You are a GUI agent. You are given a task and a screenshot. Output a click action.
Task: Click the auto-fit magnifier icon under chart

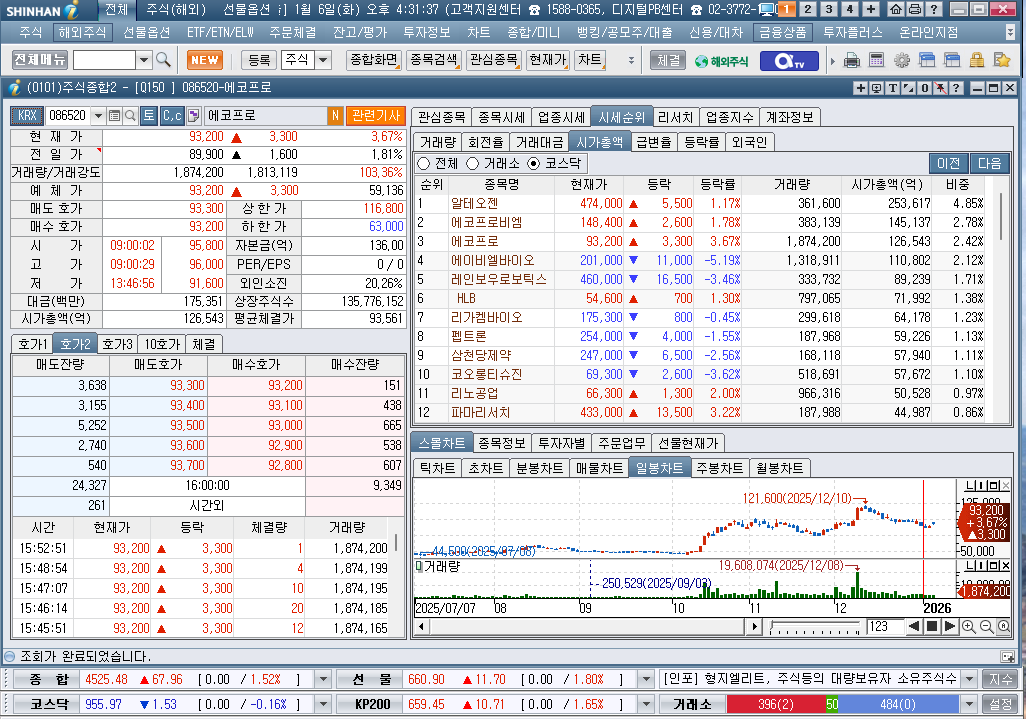(1003, 627)
